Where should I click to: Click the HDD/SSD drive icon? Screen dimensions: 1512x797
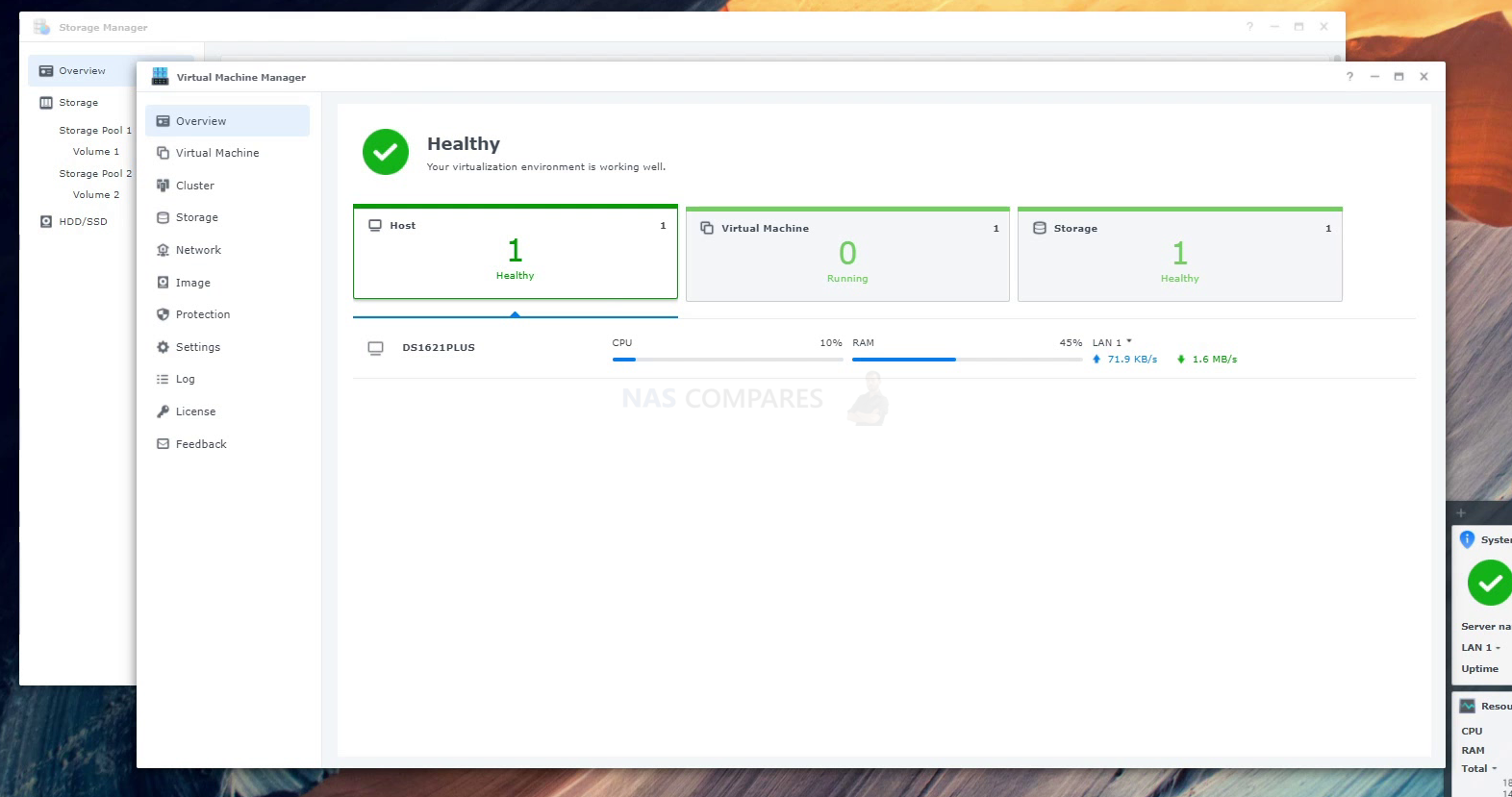point(46,222)
